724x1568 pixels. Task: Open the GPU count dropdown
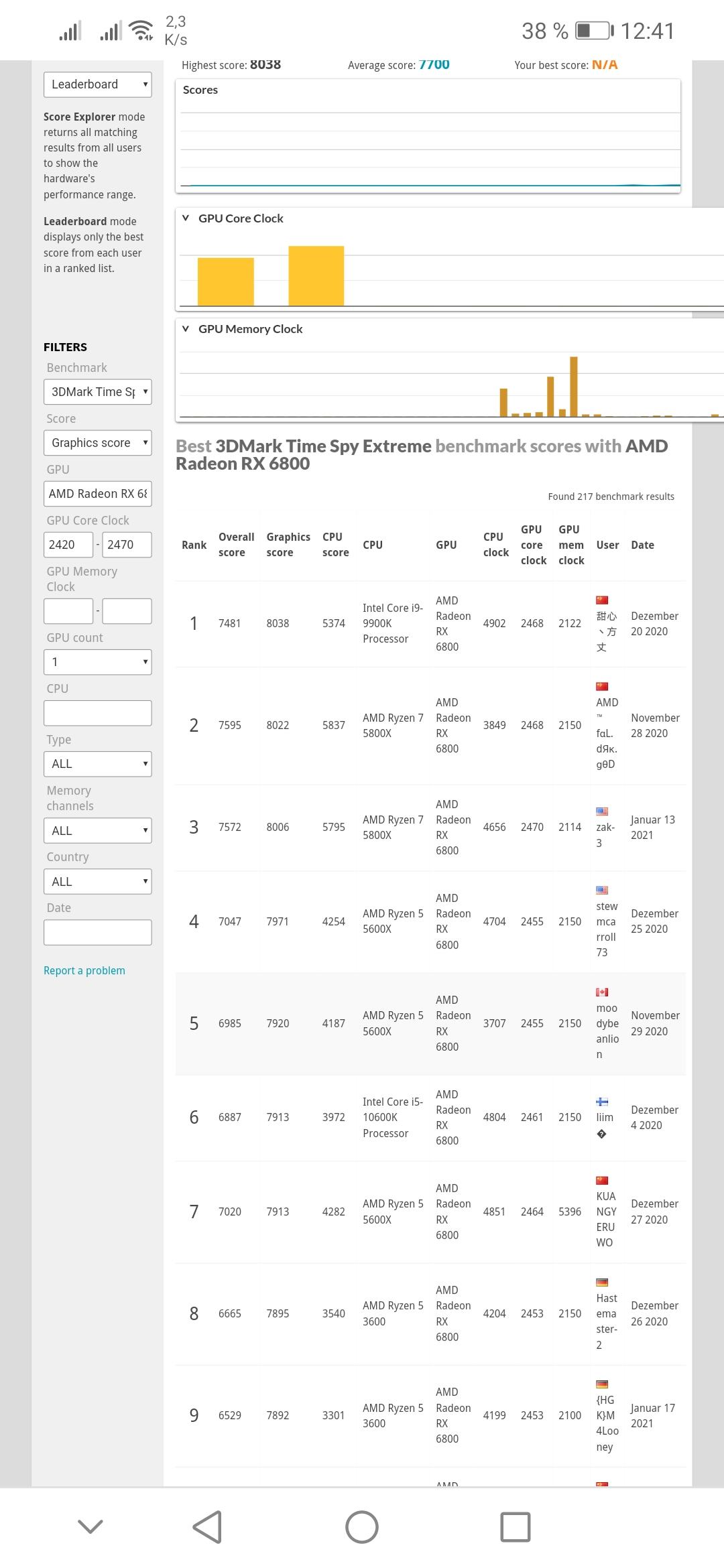click(x=98, y=662)
